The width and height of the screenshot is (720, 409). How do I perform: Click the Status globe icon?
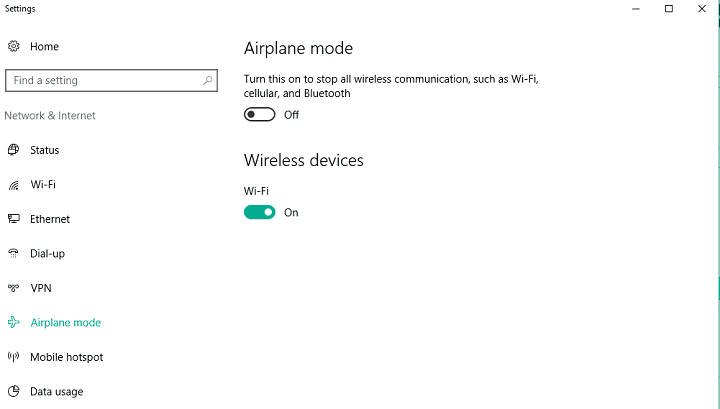[14, 150]
